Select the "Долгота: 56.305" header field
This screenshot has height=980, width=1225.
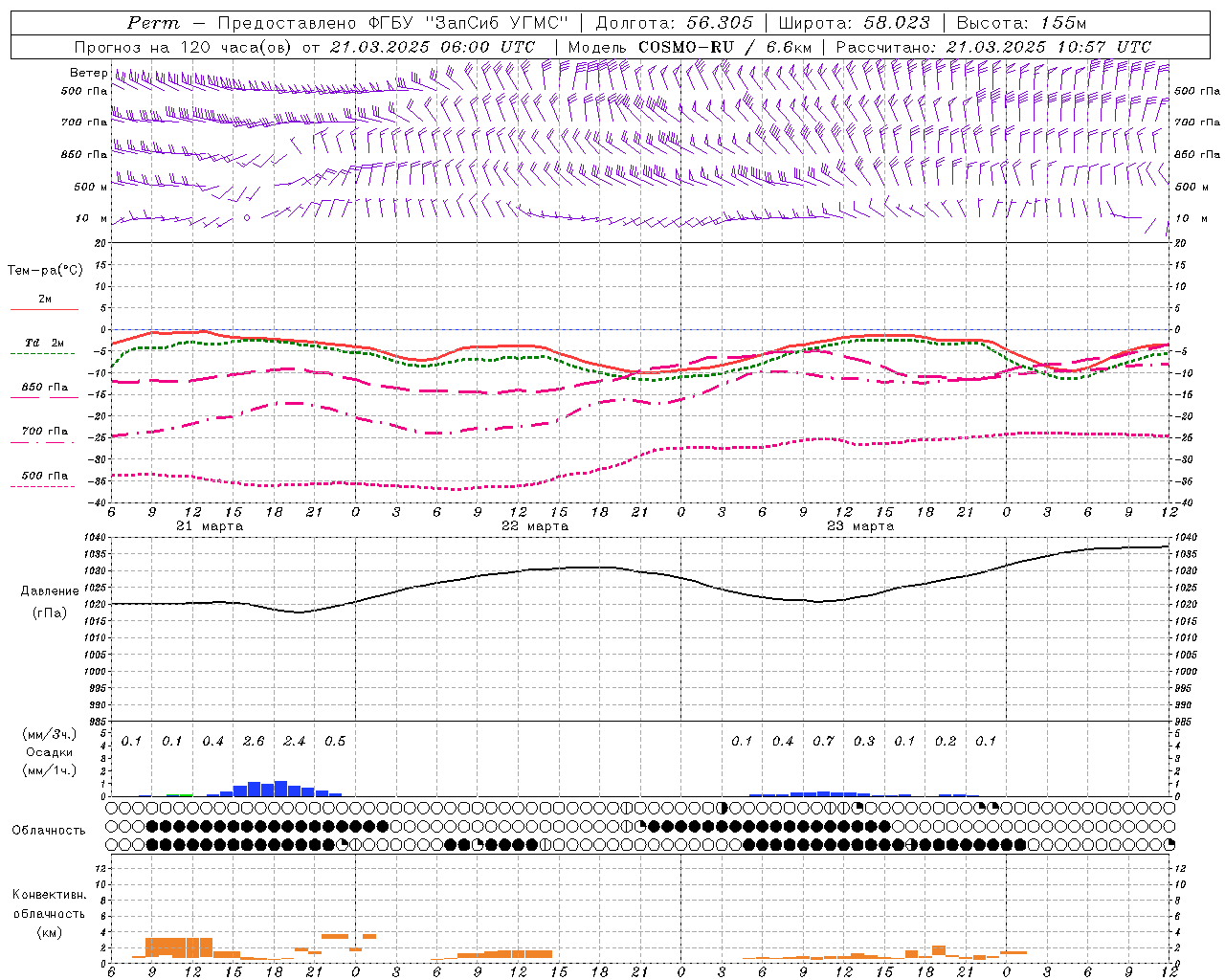675,23
